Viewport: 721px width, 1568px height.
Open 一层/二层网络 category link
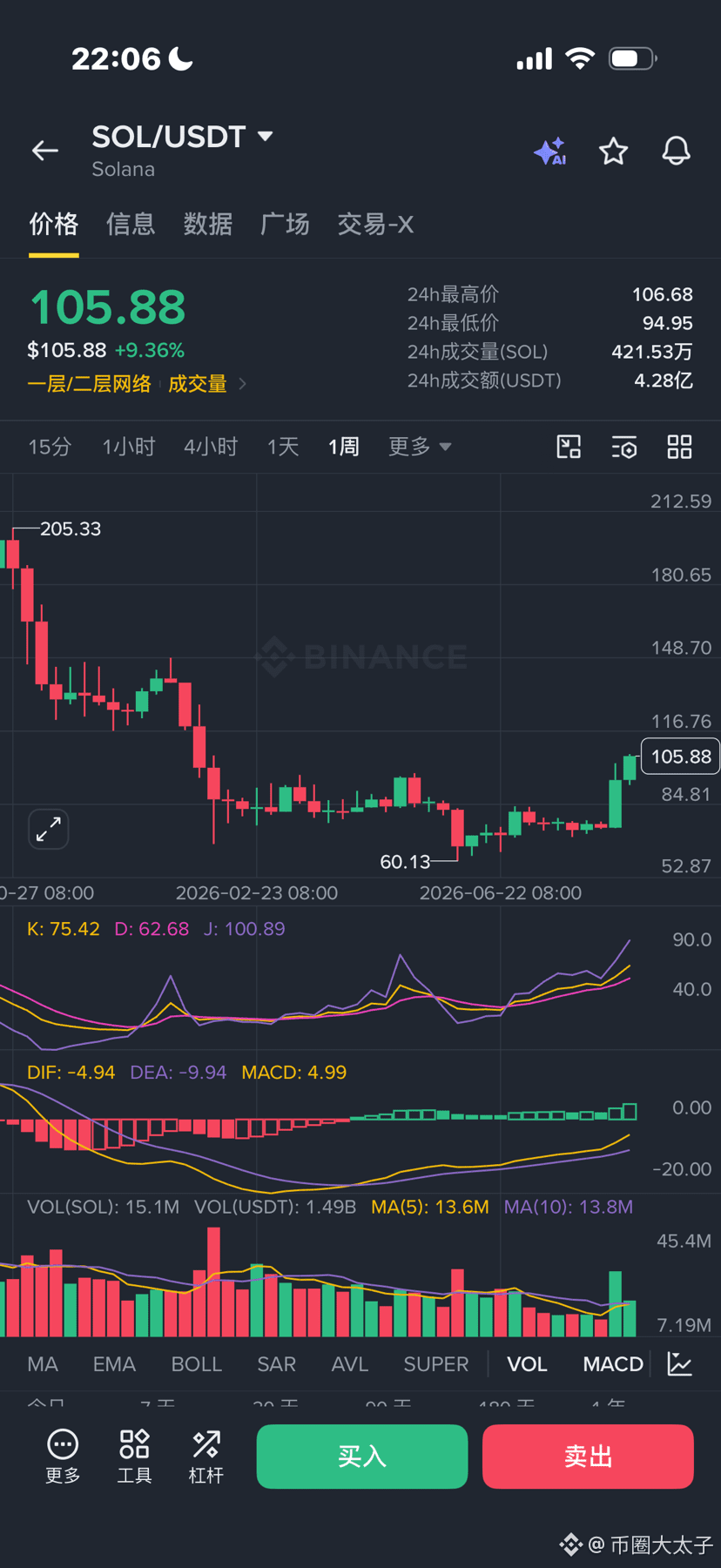[89, 383]
